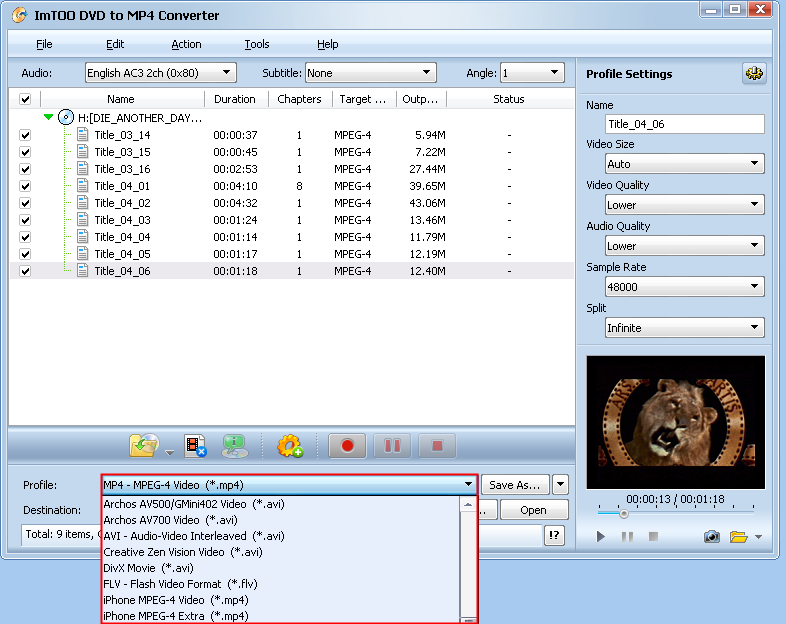Open the Video Size dropdown
The width and height of the screenshot is (786, 624).
[x=685, y=164]
